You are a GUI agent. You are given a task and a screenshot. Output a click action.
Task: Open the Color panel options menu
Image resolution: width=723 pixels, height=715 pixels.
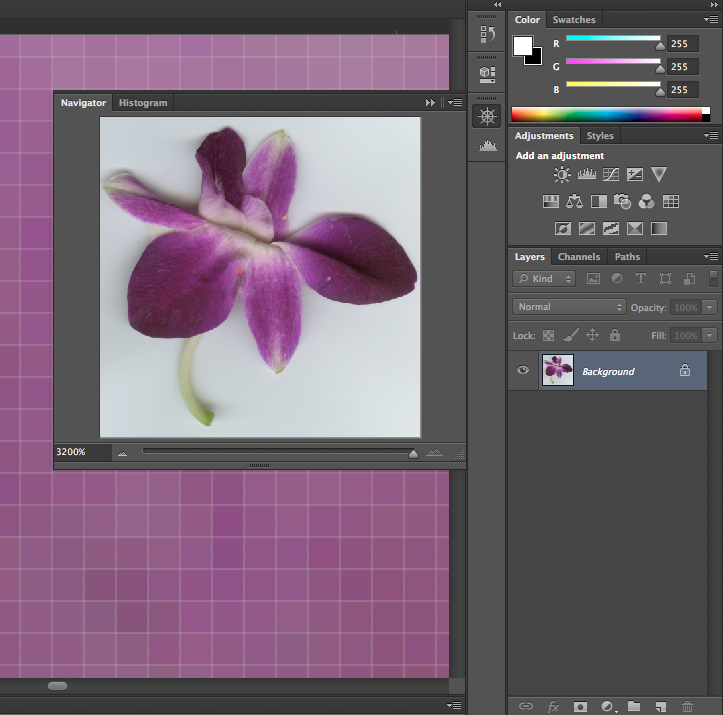(711, 20)
